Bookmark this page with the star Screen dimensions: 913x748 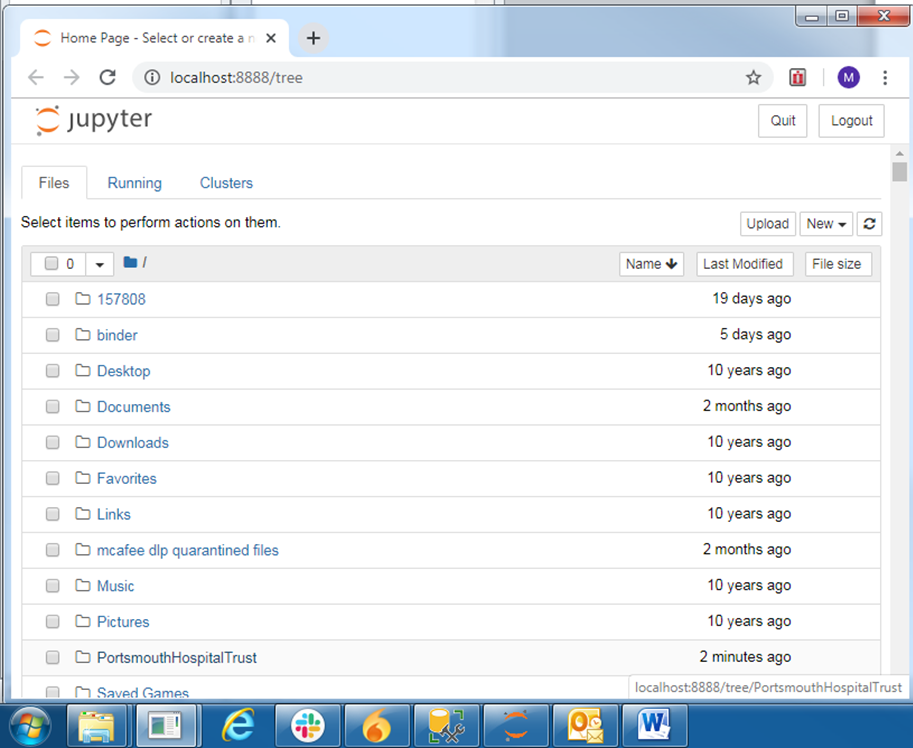pos(753,77)
